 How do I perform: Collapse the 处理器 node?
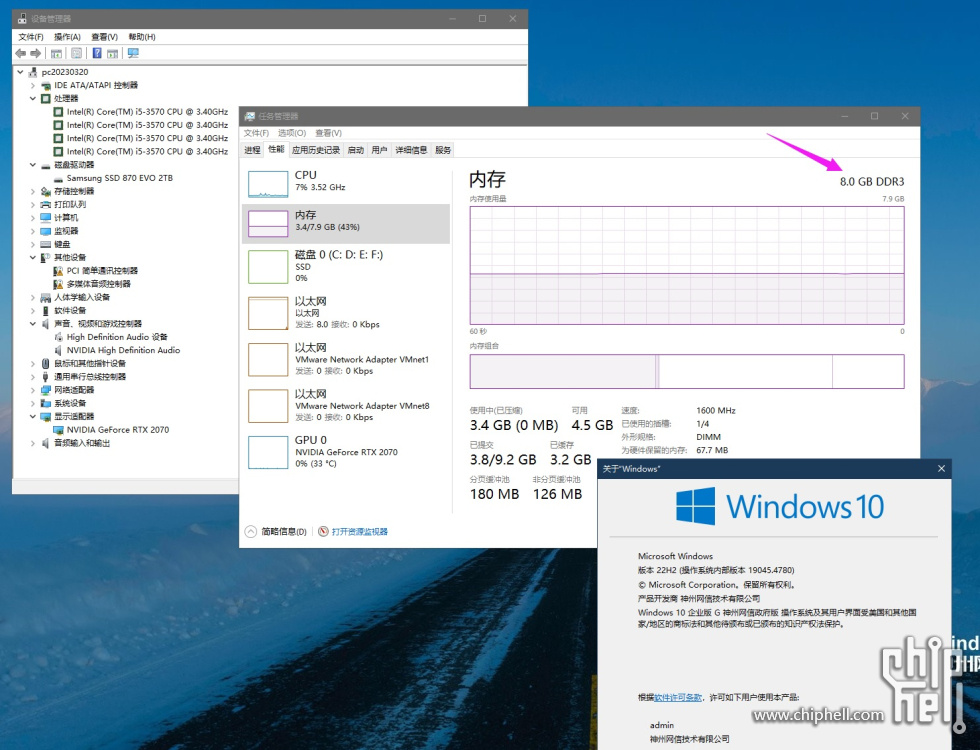(x=32, y=99)
